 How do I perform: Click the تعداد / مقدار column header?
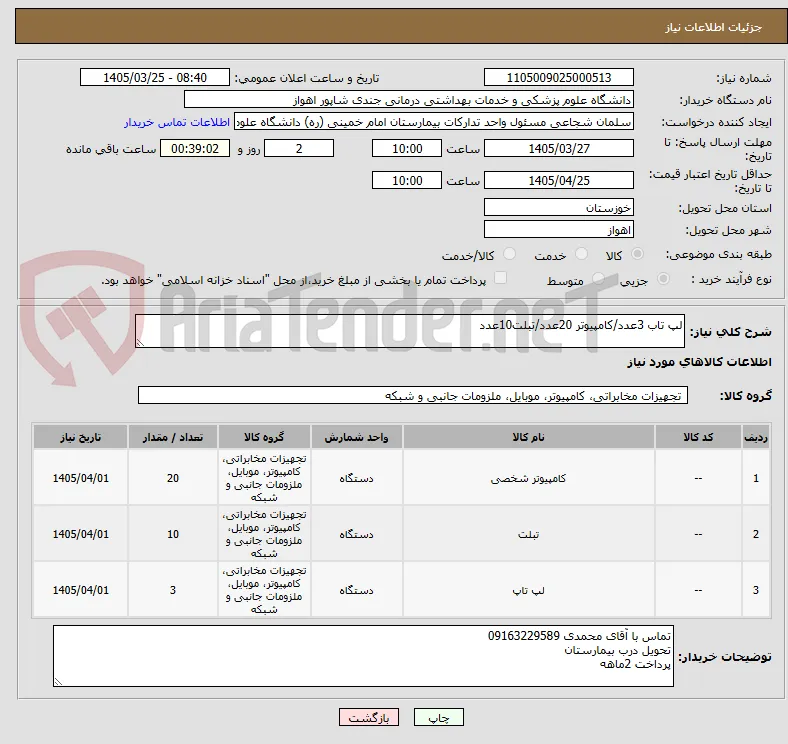pos(173,437)
